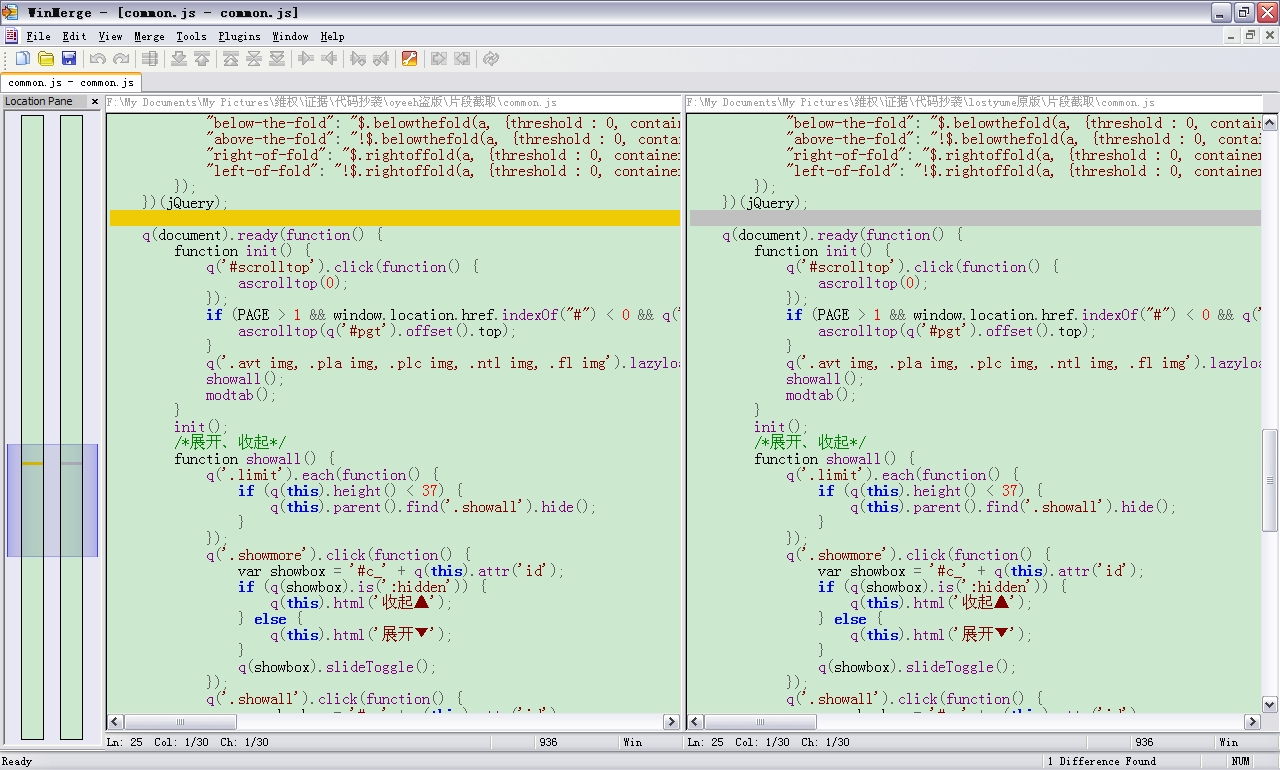This screenshot has width=1280, height=770.
Task: Click left pane scroll-left arrow
Action: pos(115,722)
